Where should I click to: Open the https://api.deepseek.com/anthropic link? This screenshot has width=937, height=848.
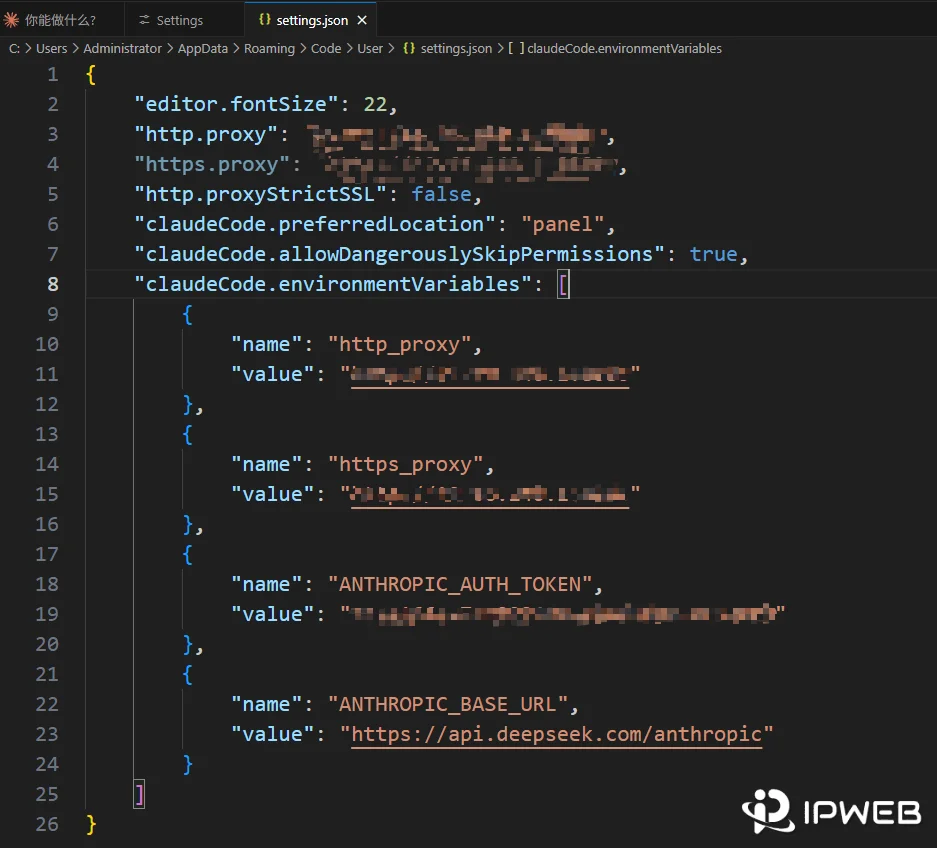(556, 734)
